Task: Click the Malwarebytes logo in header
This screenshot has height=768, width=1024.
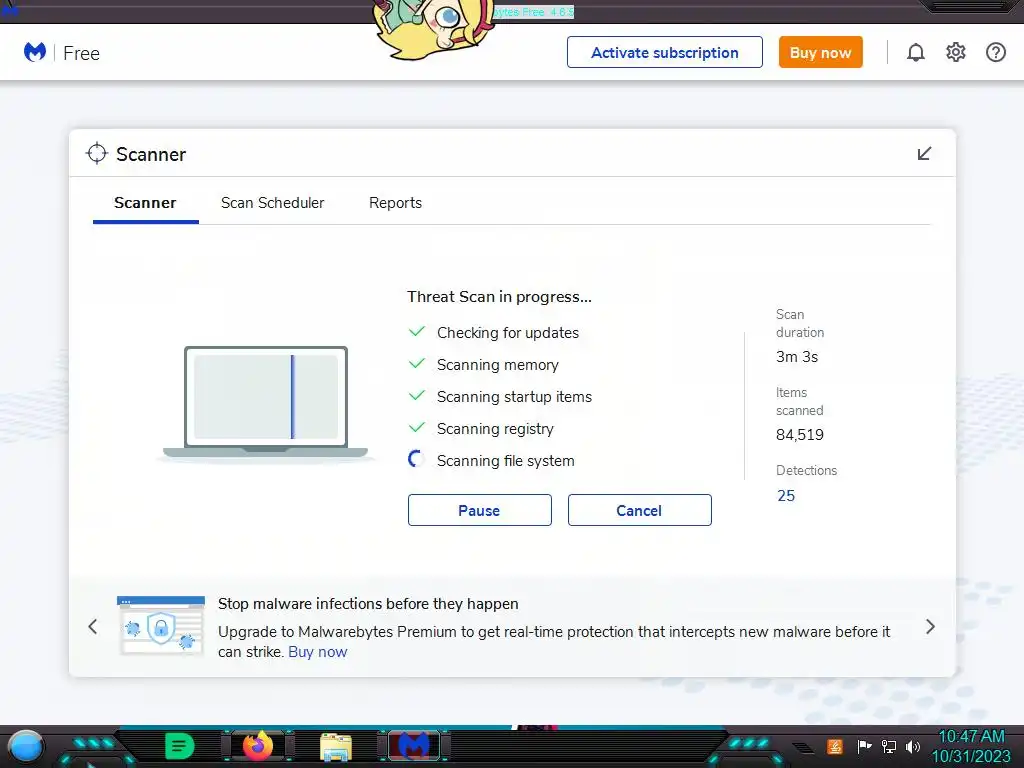Action: coord(35,52)
